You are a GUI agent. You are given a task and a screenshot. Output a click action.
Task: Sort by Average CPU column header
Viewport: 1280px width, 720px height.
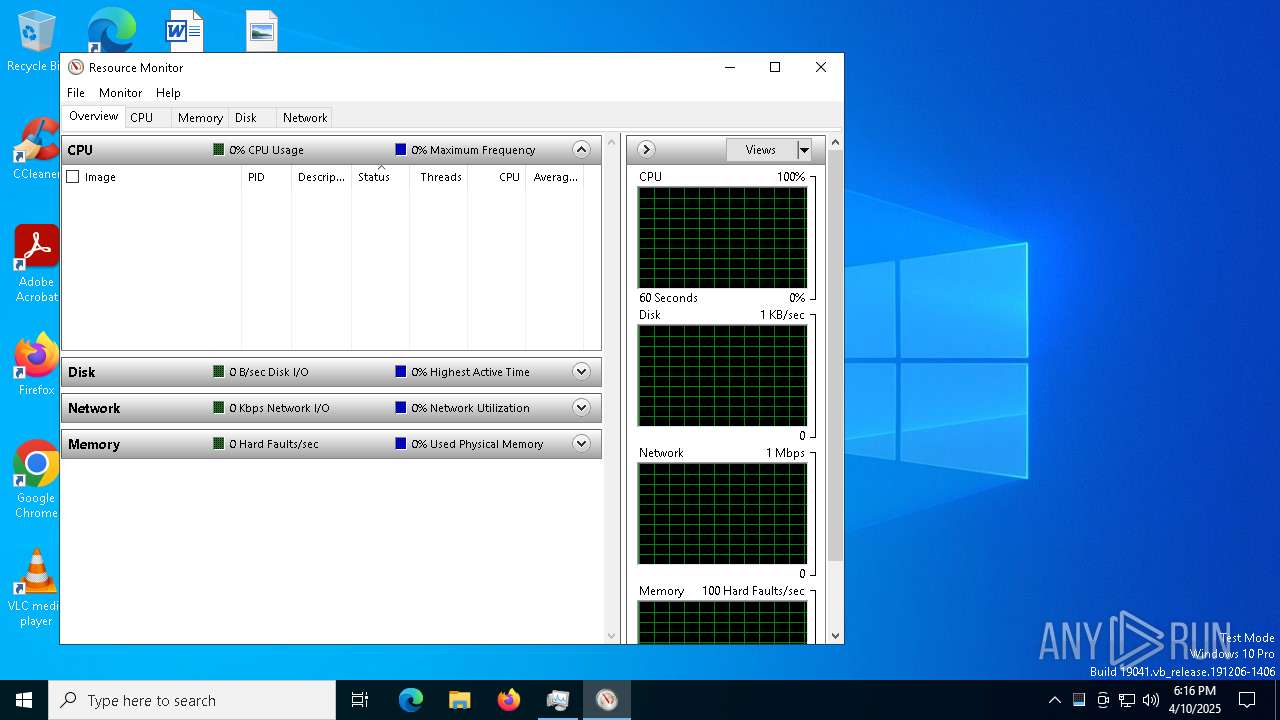[x=555, y=177]
